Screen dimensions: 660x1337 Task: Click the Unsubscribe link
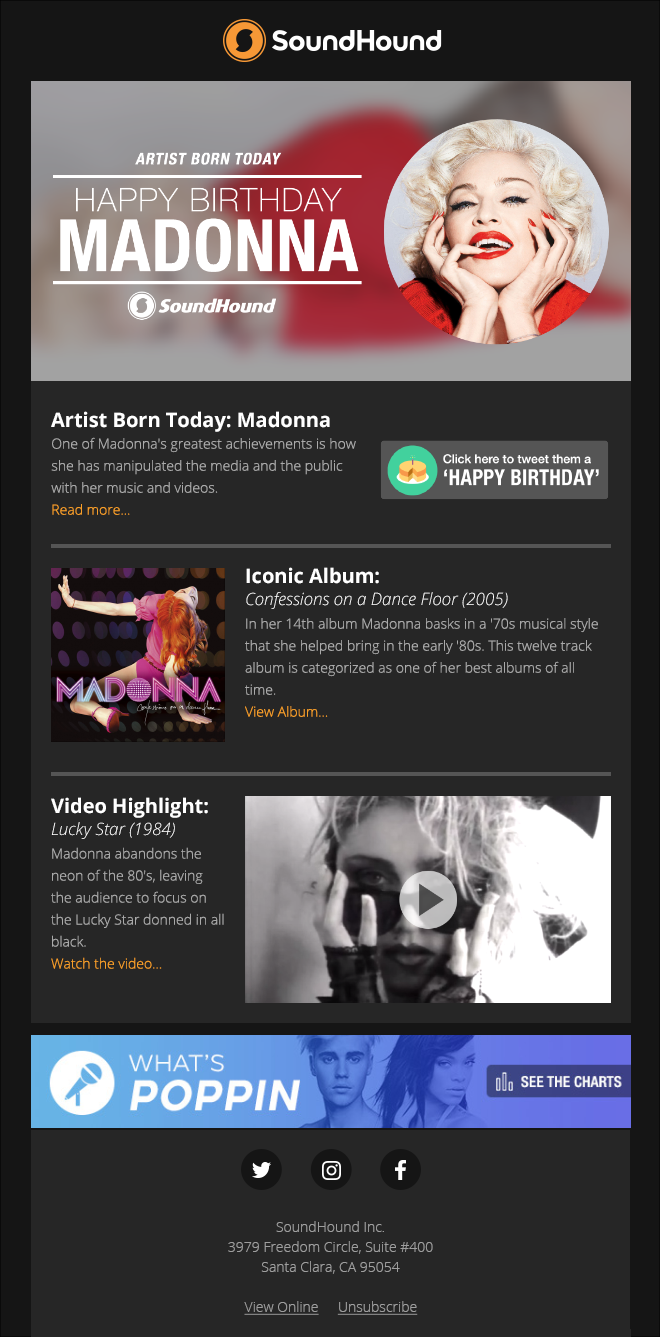[x=377, y=1307]
